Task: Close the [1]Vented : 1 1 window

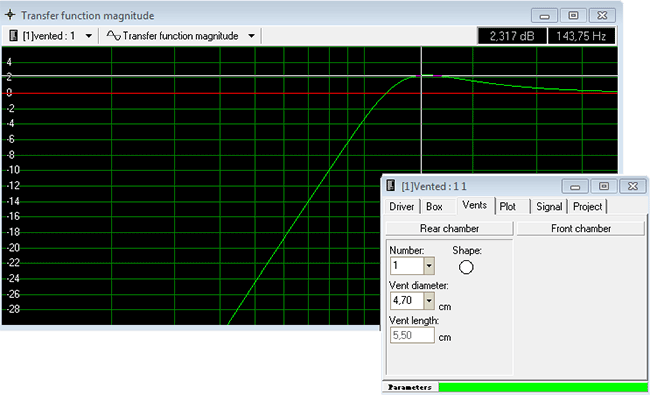Action: click(x=633, y=187)
